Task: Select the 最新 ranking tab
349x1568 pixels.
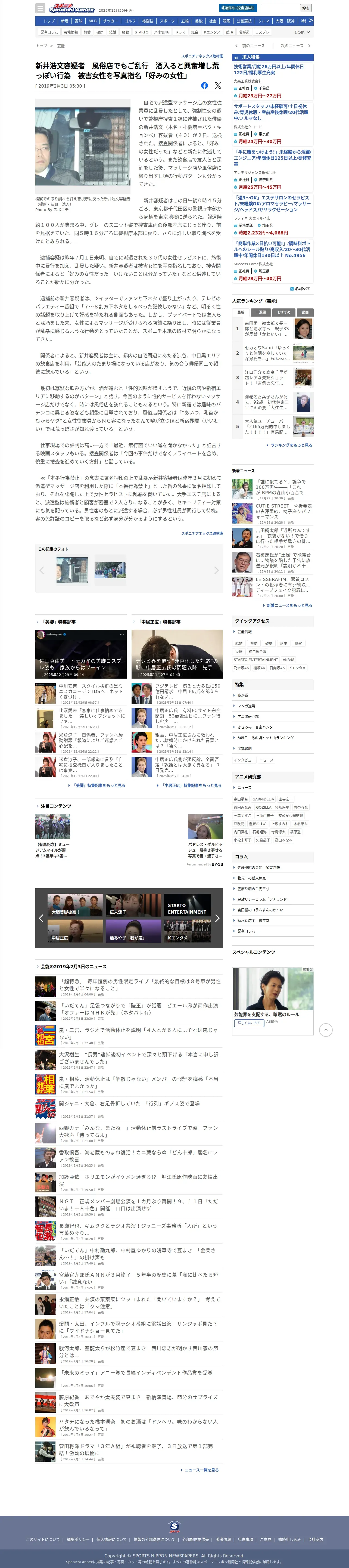Action: click(241, 312)
